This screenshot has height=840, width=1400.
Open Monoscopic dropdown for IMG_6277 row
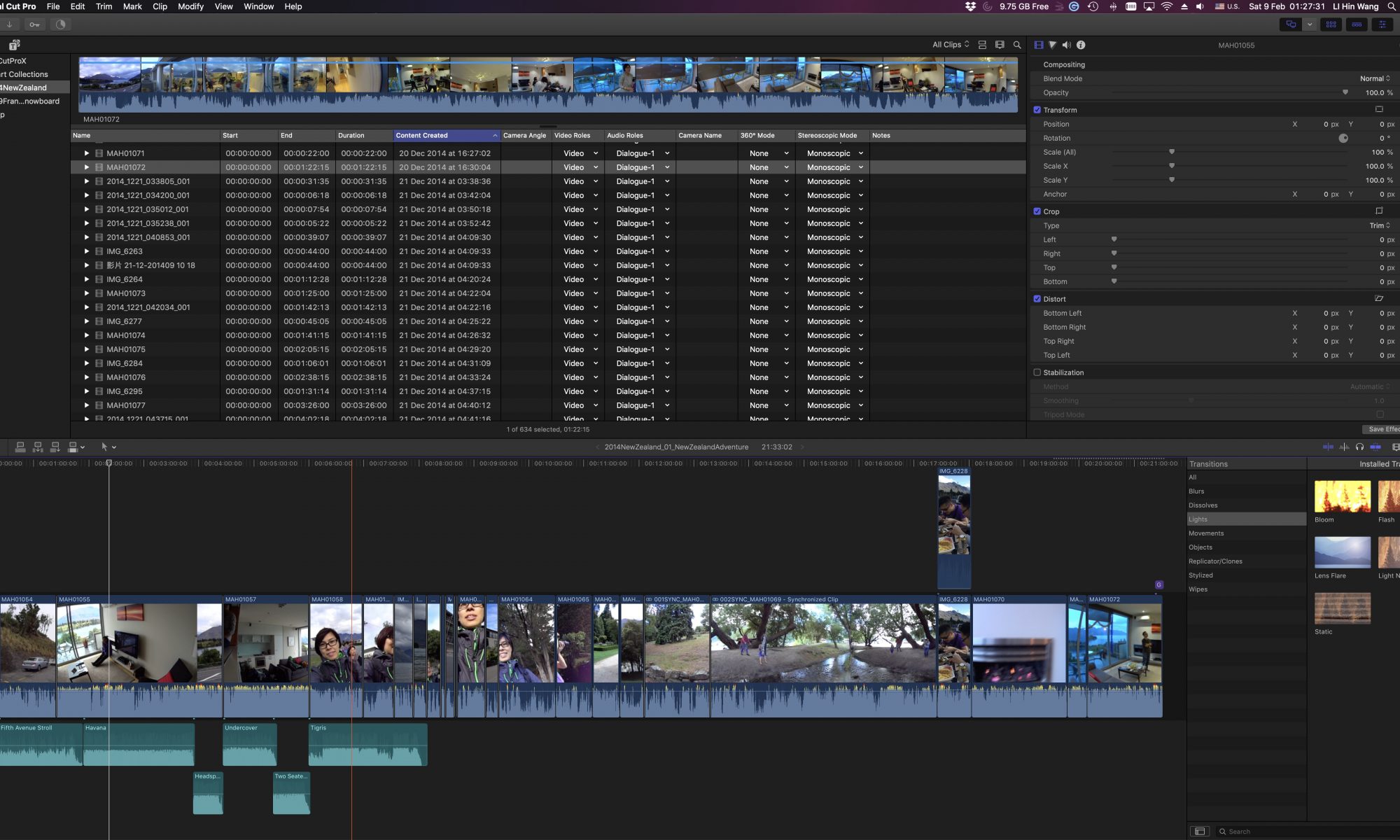pos(834,321)
